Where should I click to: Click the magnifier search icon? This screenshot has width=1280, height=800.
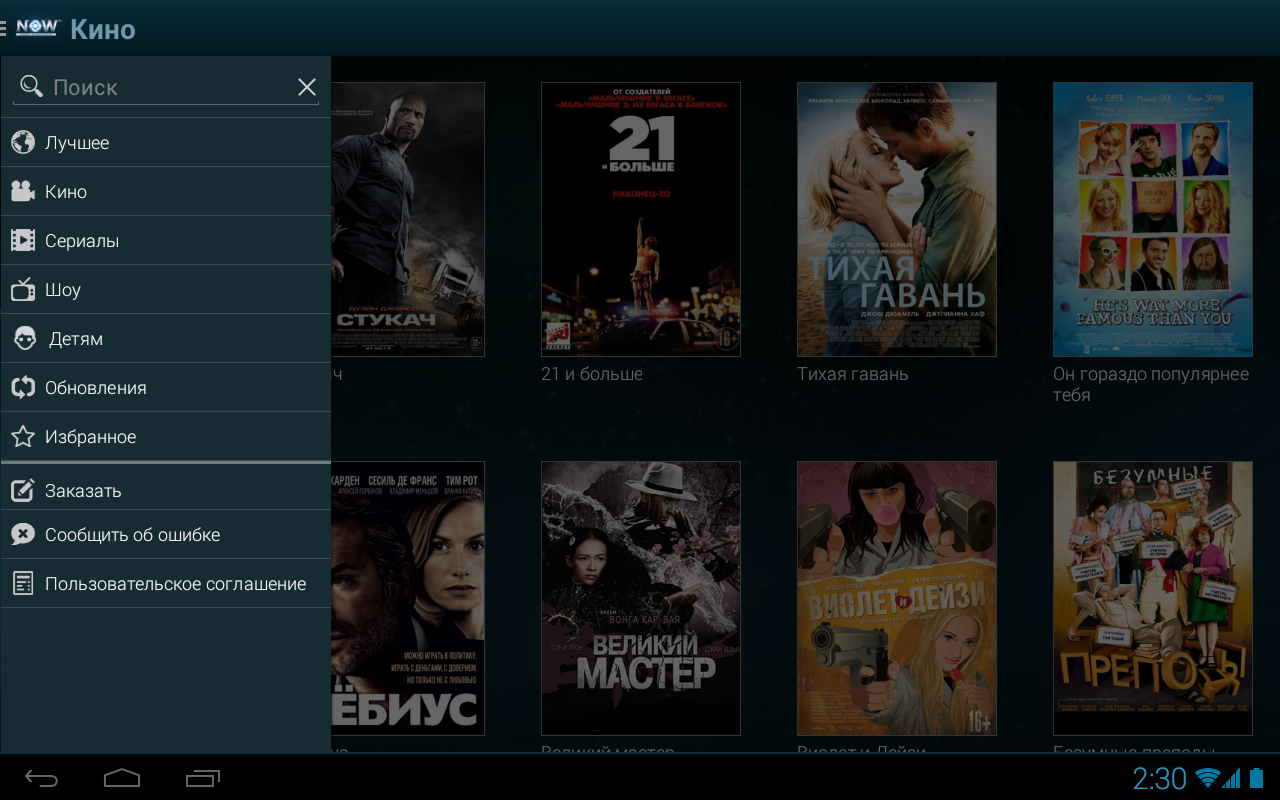click(32, 86)
